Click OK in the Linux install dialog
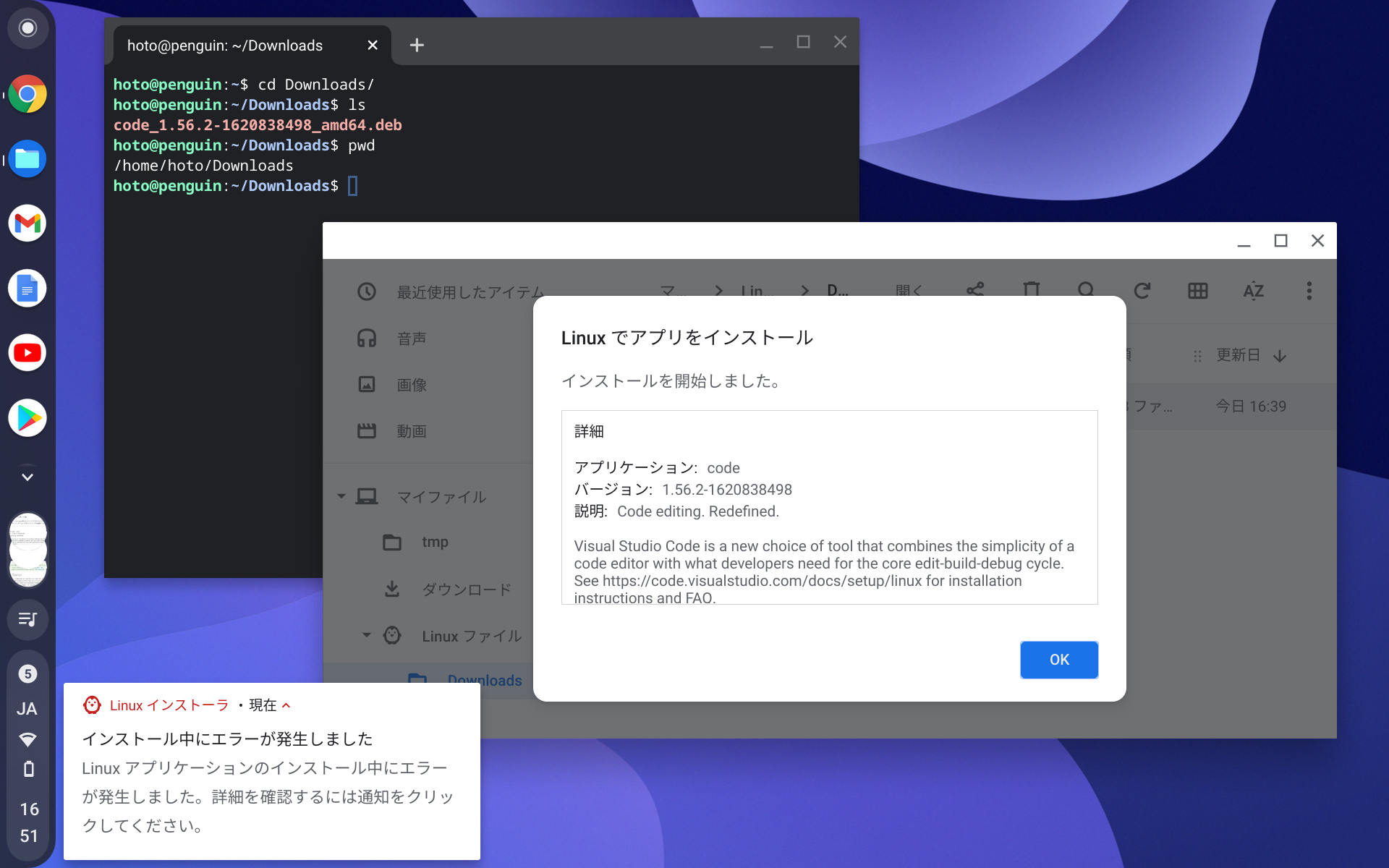 [1058, 660]
